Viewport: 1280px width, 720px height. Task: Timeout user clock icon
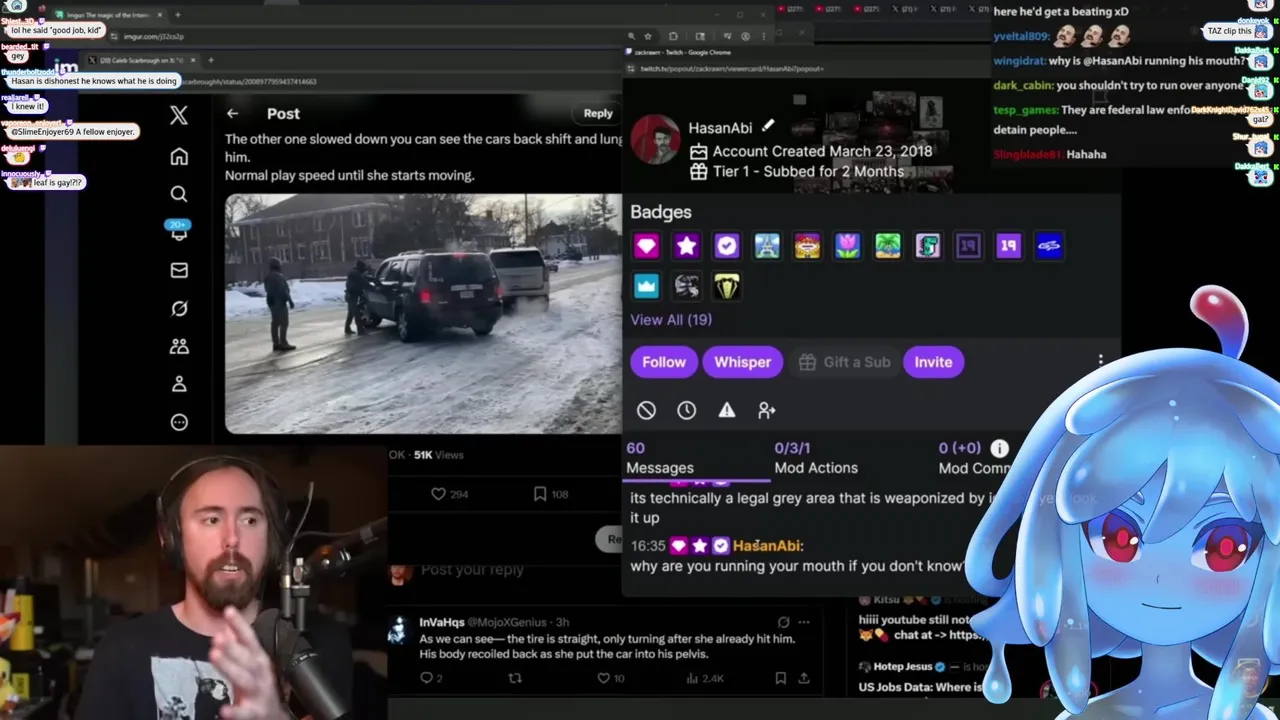686,411
